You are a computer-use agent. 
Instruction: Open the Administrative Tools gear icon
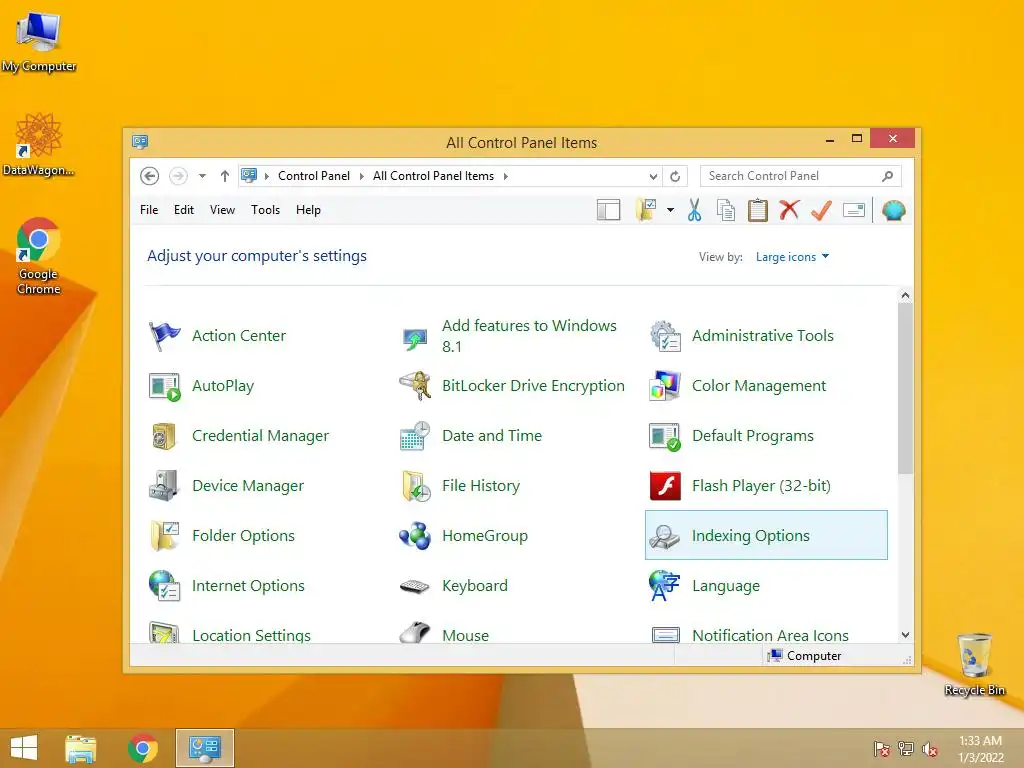pyautogui.click(x=665, y=336)
